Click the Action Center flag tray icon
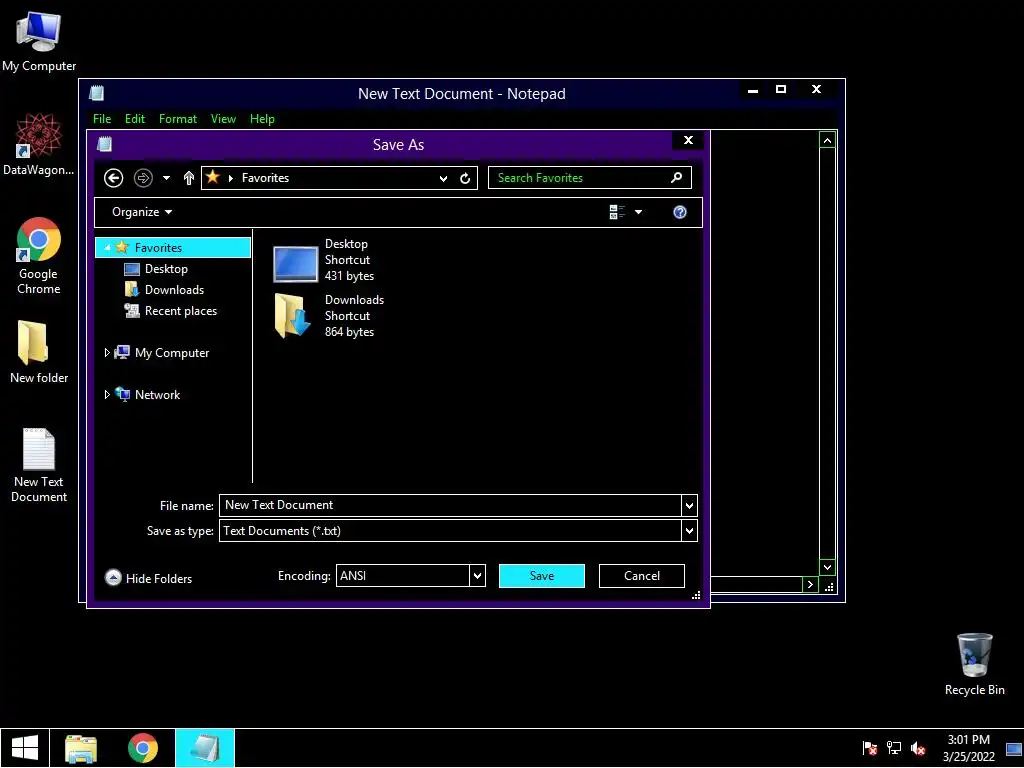Image resolution: width=1024 pixels, height=768 pixels. (x=869, y=748)
